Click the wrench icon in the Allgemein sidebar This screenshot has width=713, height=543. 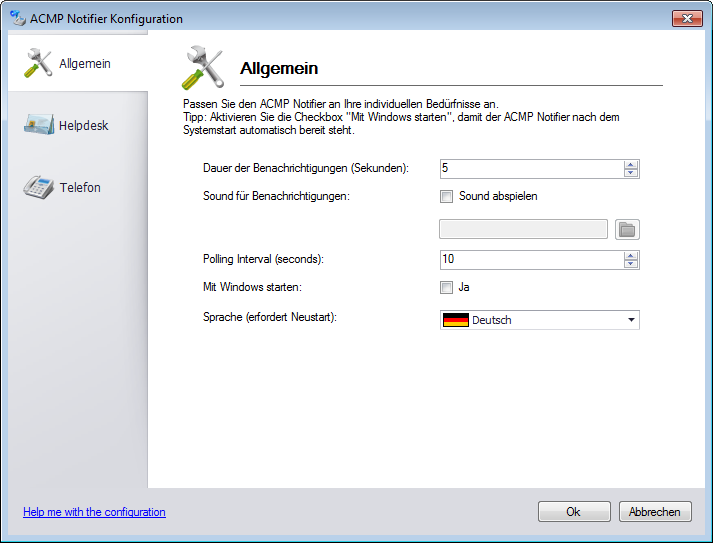click(x=37, y=64)
